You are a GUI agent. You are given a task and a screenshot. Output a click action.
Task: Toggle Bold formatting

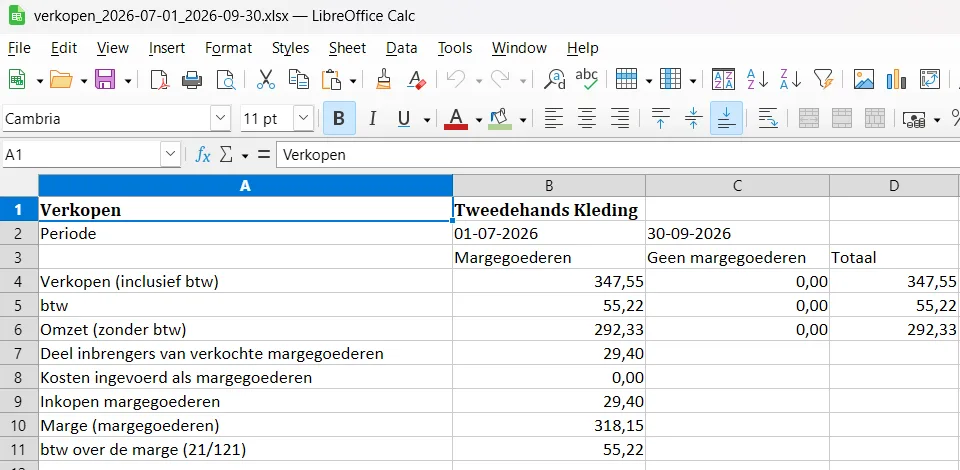click(x=339, y=118)
